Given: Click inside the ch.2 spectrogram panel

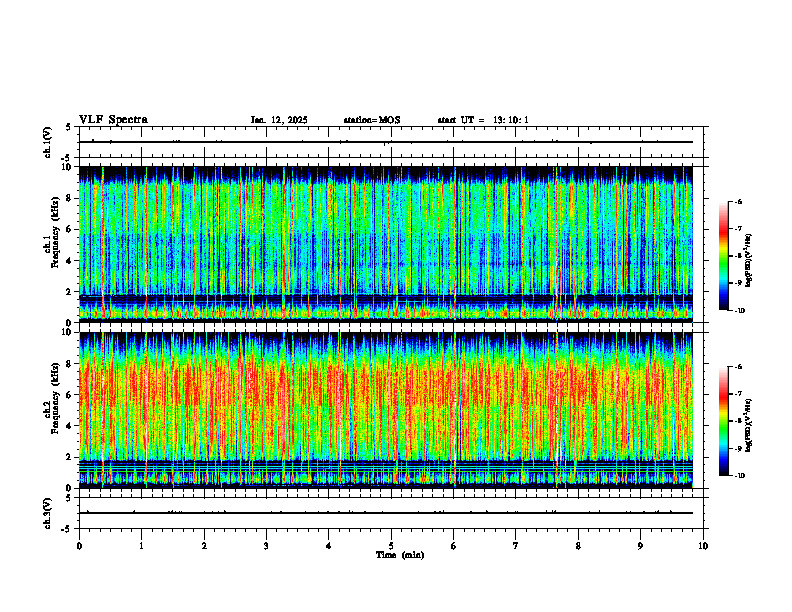Looking at the screenshot, I should (x=385, y=410).
